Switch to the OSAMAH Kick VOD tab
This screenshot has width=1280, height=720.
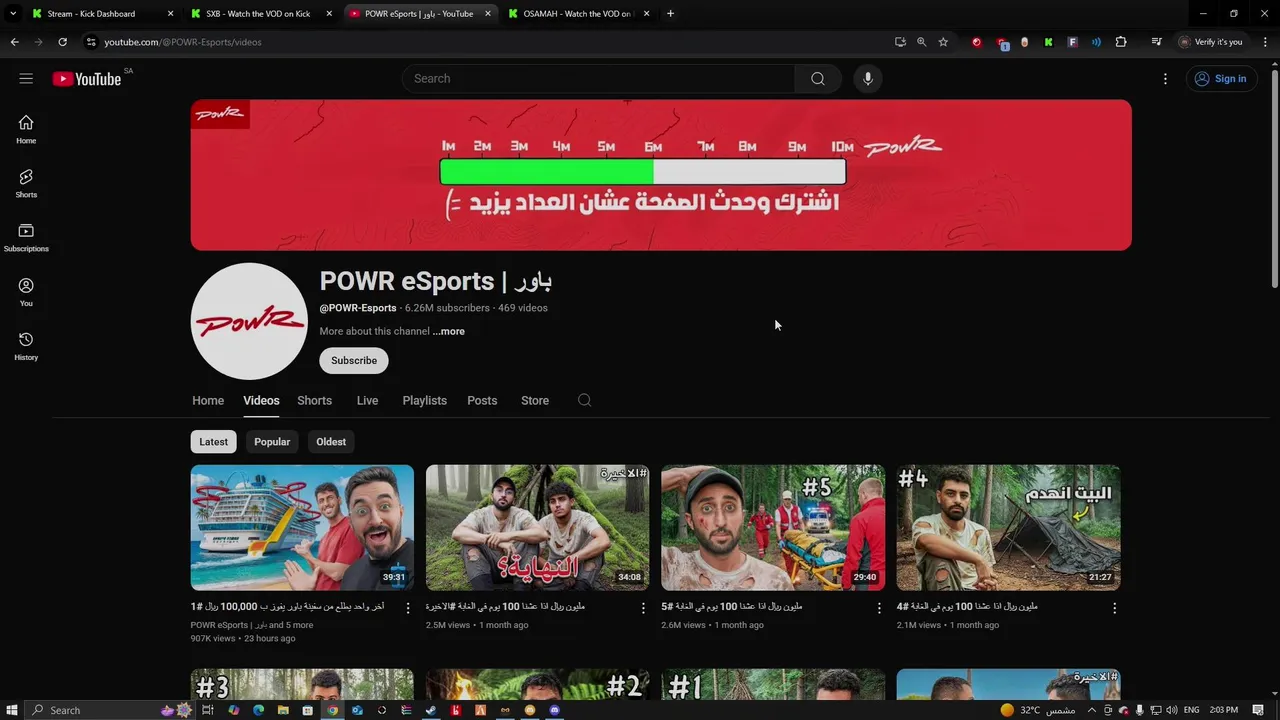coord(578,14)
